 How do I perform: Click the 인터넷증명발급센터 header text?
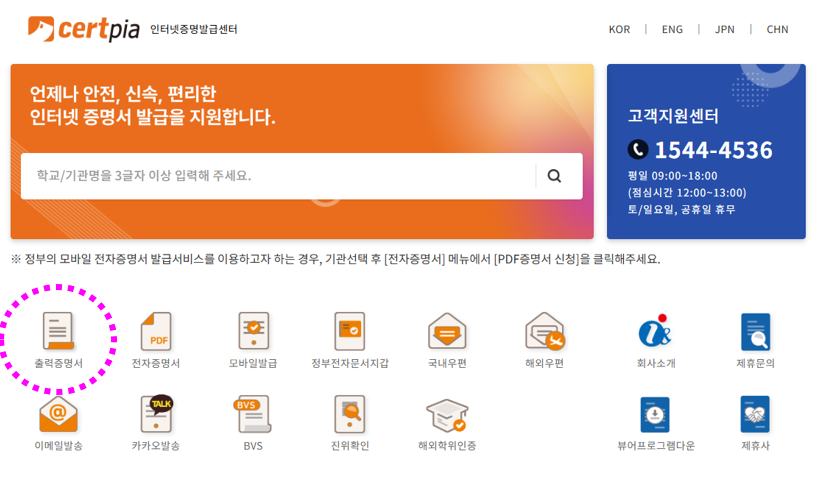[193, 29]
